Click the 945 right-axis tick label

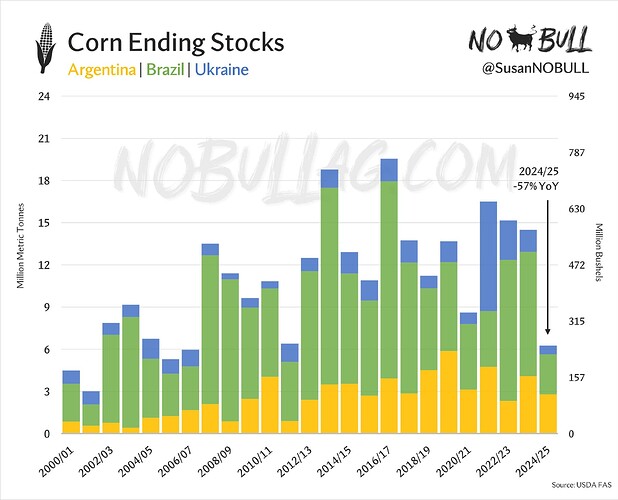click(x=576, y=97)
